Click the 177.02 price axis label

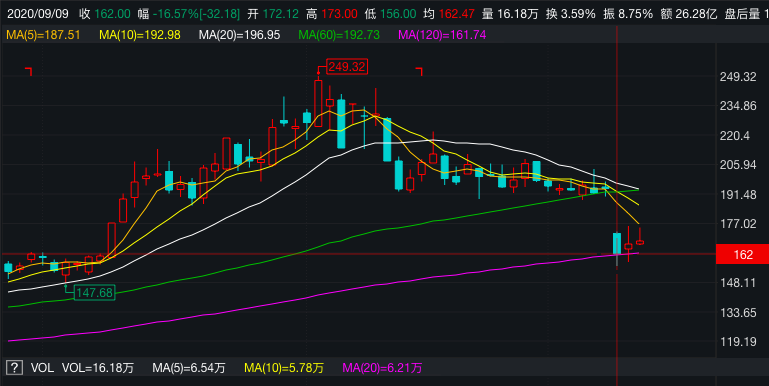click(x=738, y=224)
